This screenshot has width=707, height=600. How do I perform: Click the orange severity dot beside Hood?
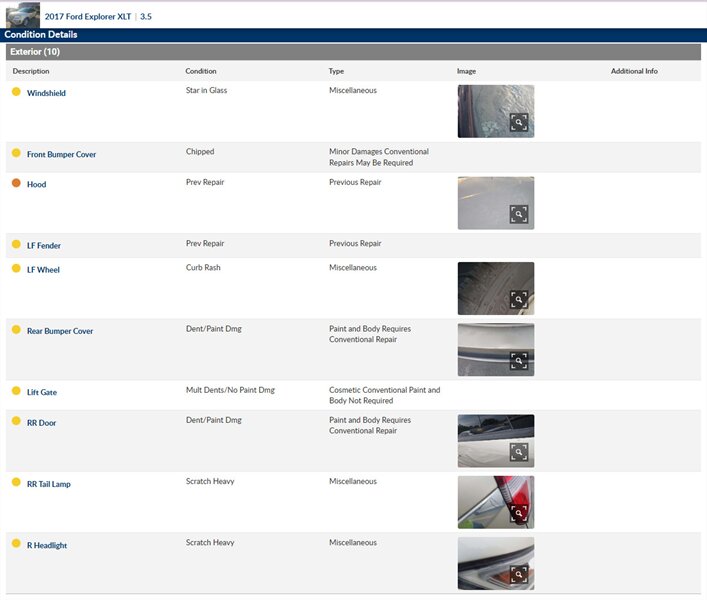coord(16,183)
